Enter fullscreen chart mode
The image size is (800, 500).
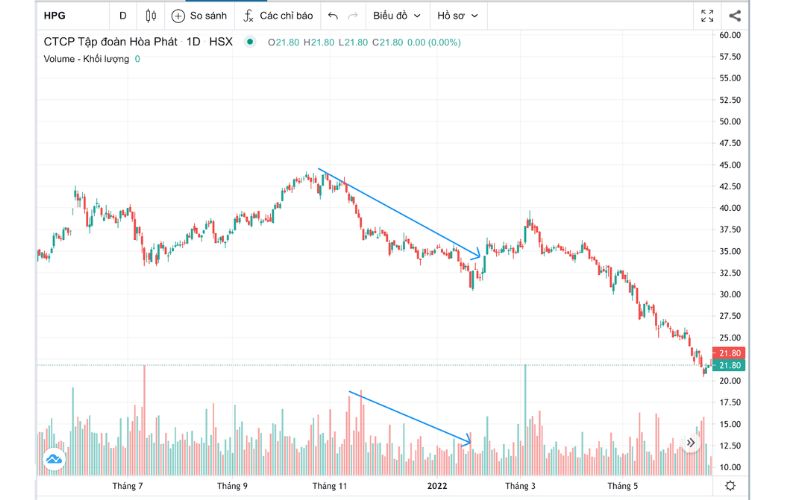pyautogui.click(x=707, y=16)
